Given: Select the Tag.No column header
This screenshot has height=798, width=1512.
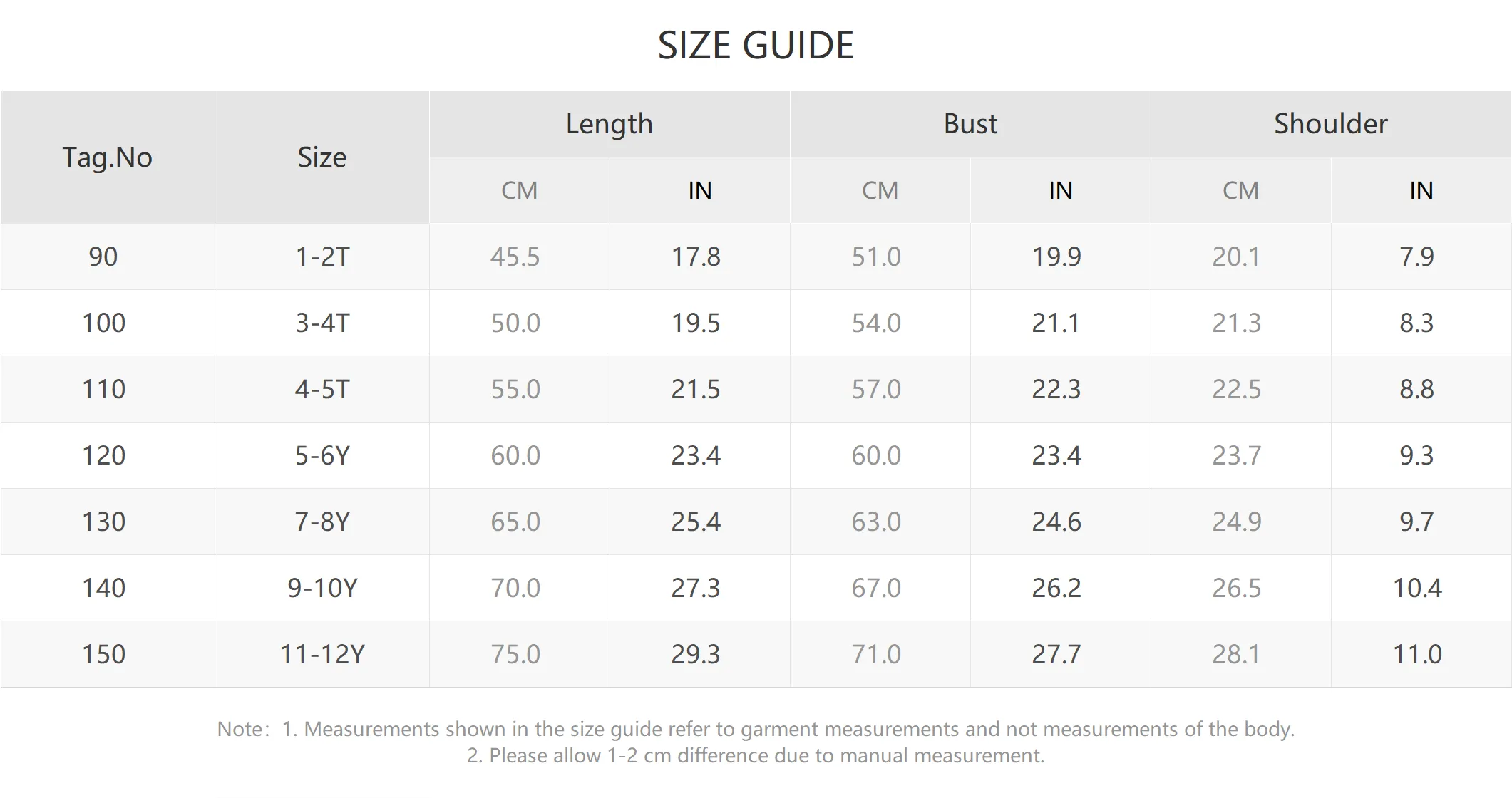Looking at the screenshot, I should tap(108, 157).
